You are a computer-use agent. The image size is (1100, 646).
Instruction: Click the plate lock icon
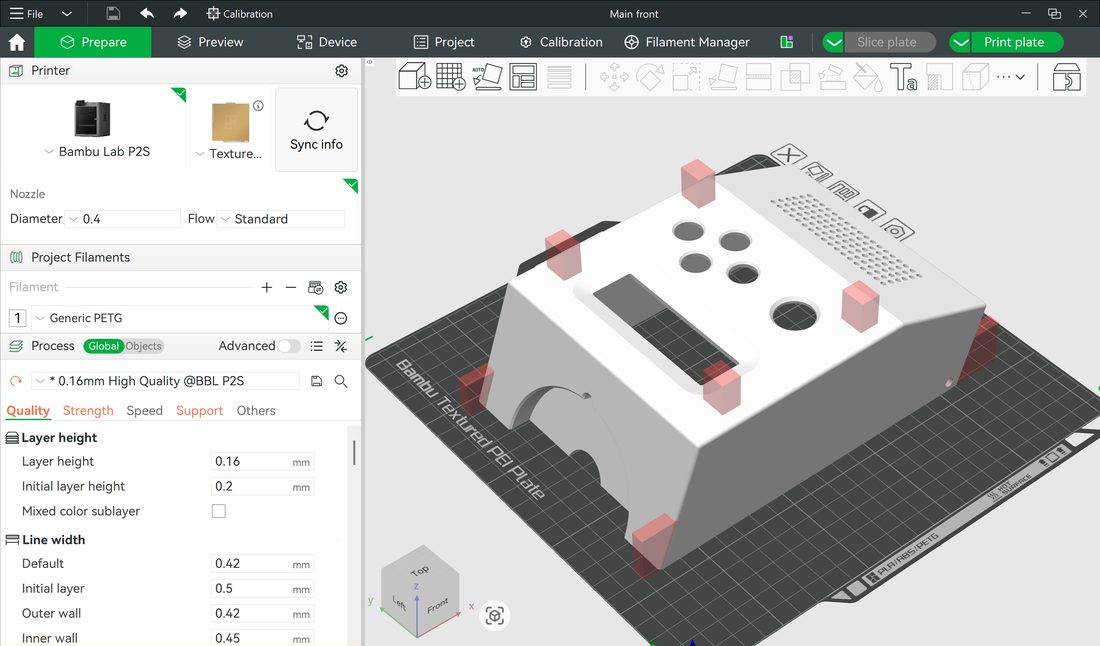pyautogui.click(x=869, y=210)
